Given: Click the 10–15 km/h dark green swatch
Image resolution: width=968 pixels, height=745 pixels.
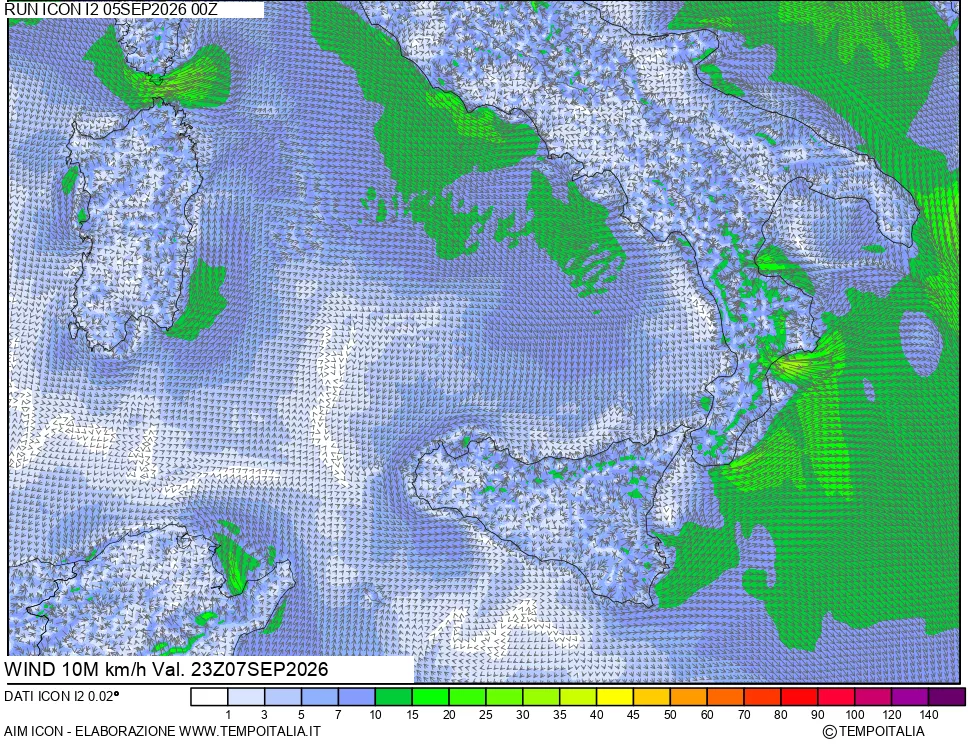Looking at the screenshot, I should (393, 697).
